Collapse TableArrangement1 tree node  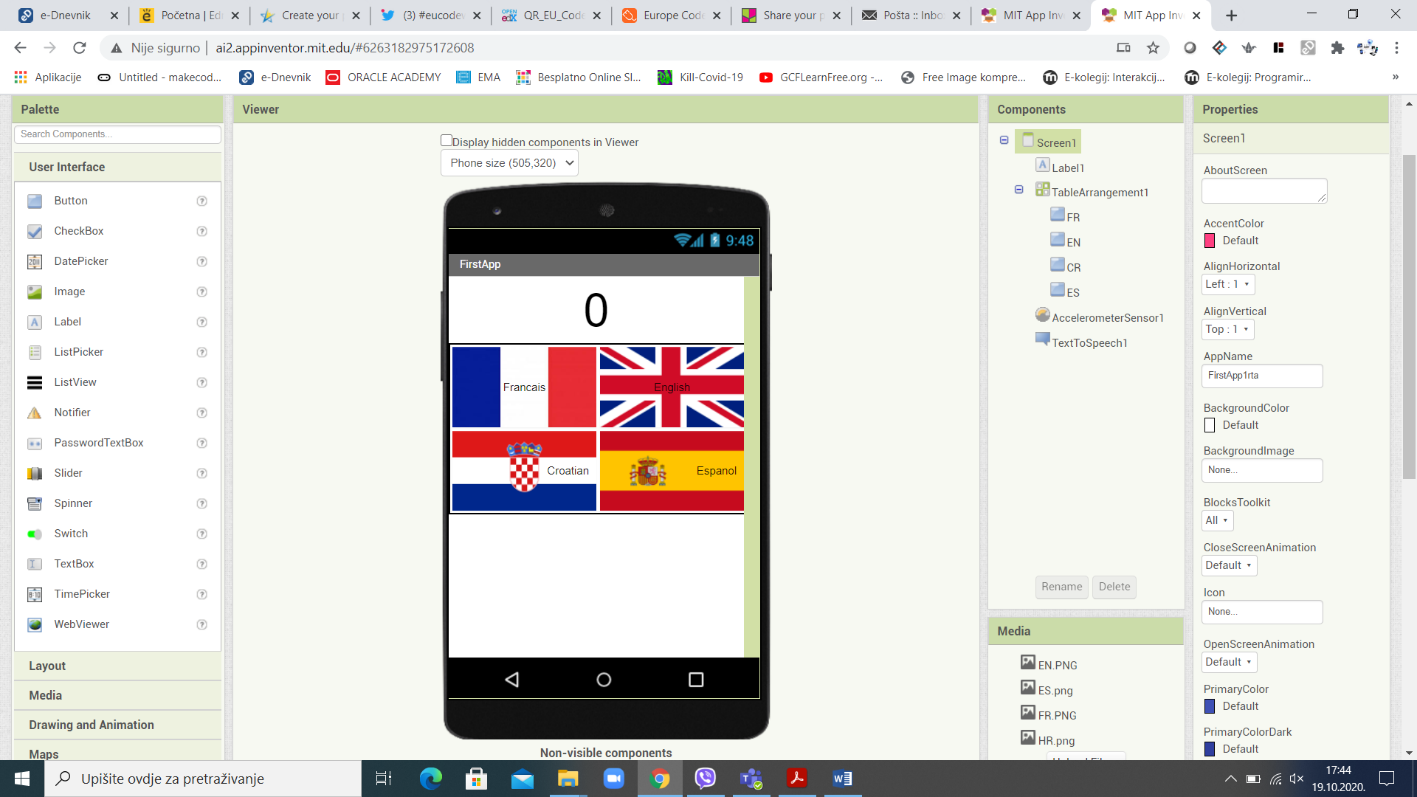1019,189
